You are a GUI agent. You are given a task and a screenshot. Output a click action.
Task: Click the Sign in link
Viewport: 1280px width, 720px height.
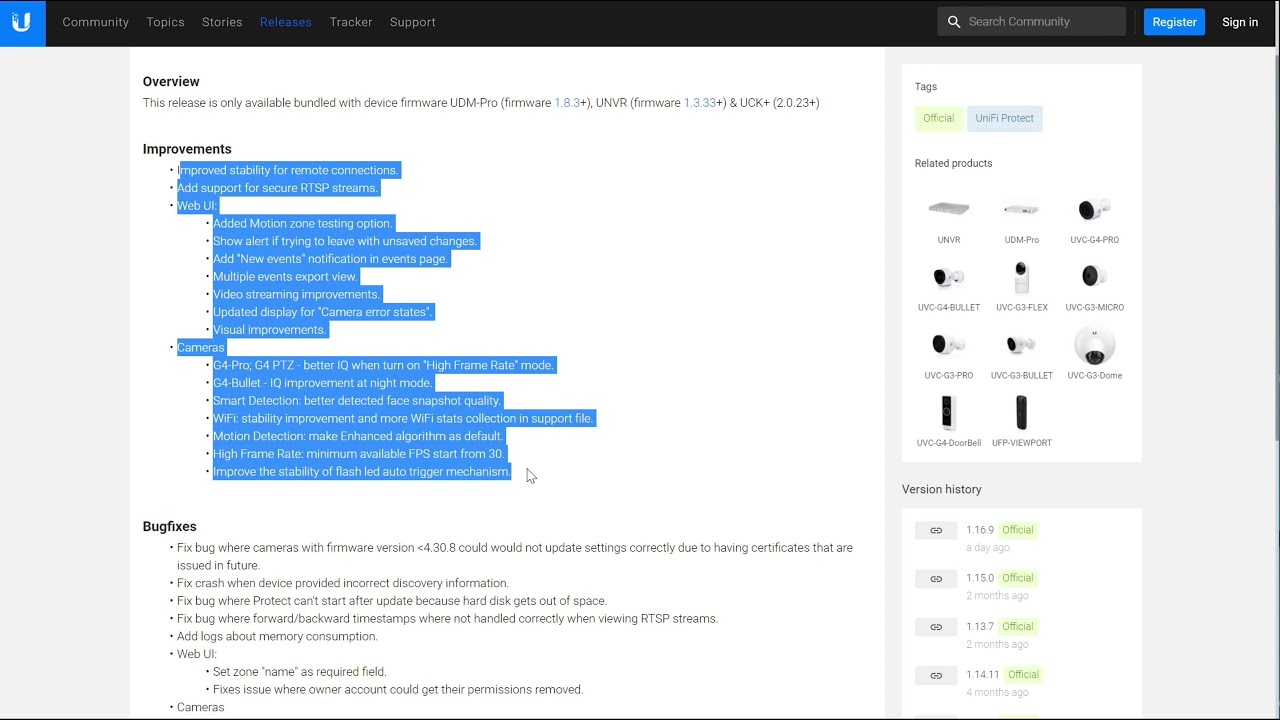tap(1240, 22)
